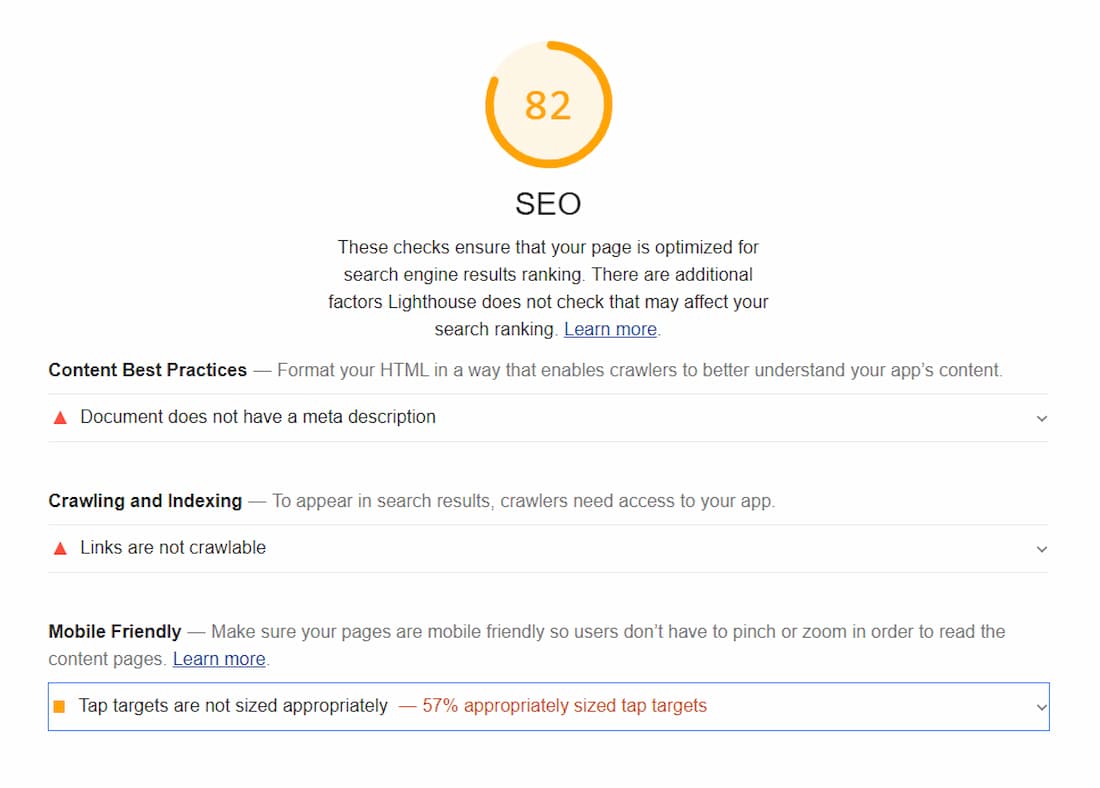
Task: Click the SEO category title
Action: [549, 204]
